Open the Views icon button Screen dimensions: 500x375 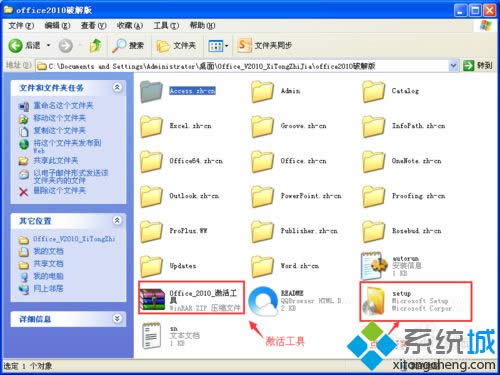click(215, 46)
